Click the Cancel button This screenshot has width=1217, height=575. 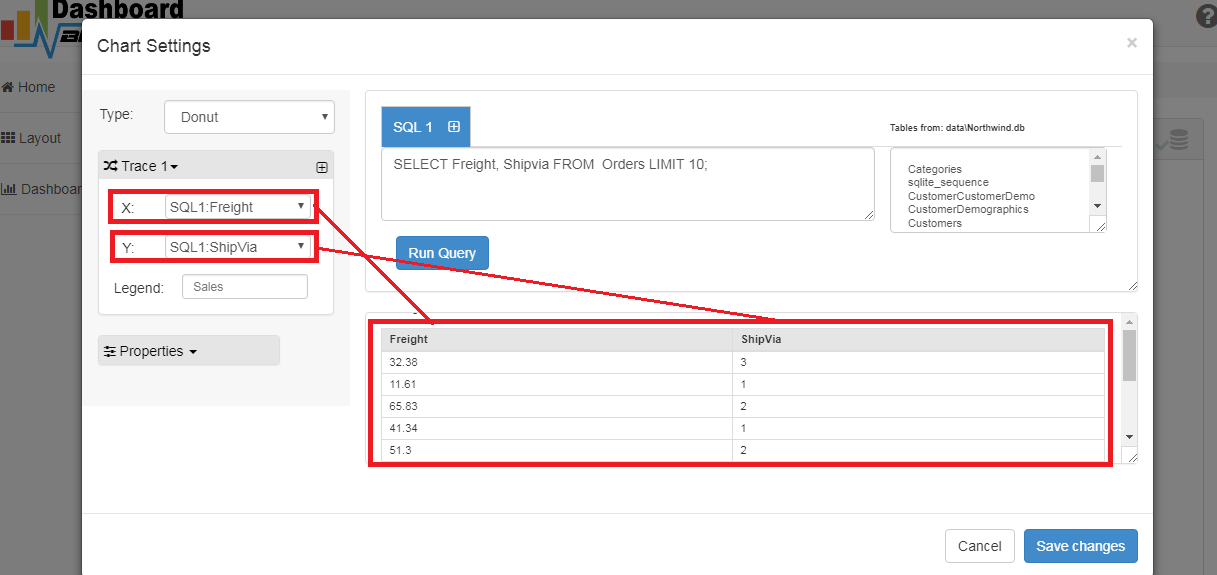pos(980,546)
